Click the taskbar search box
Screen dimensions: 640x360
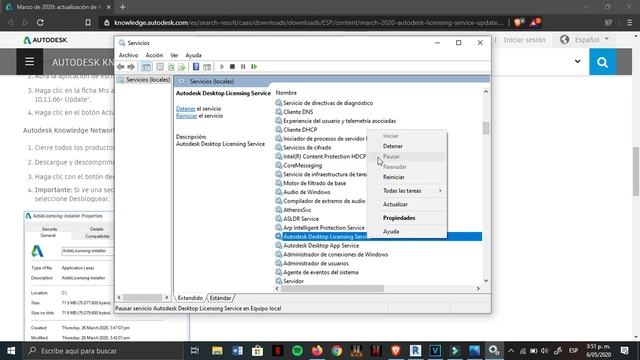point(102,351)
